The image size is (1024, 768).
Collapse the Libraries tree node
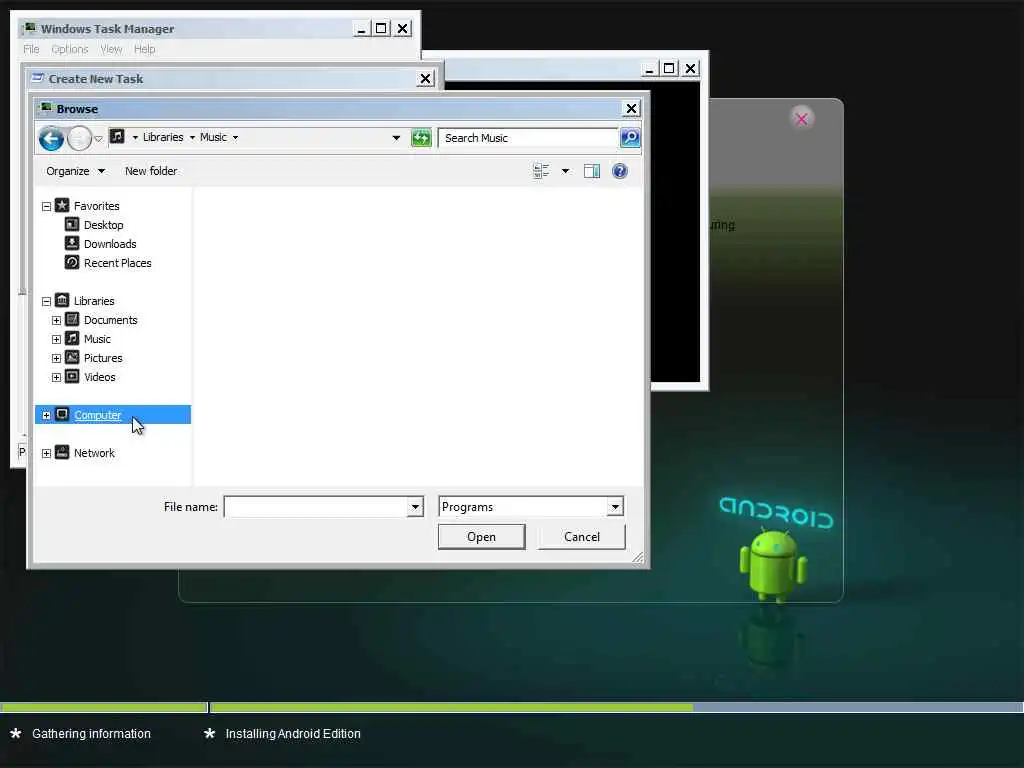click(46, 302)
